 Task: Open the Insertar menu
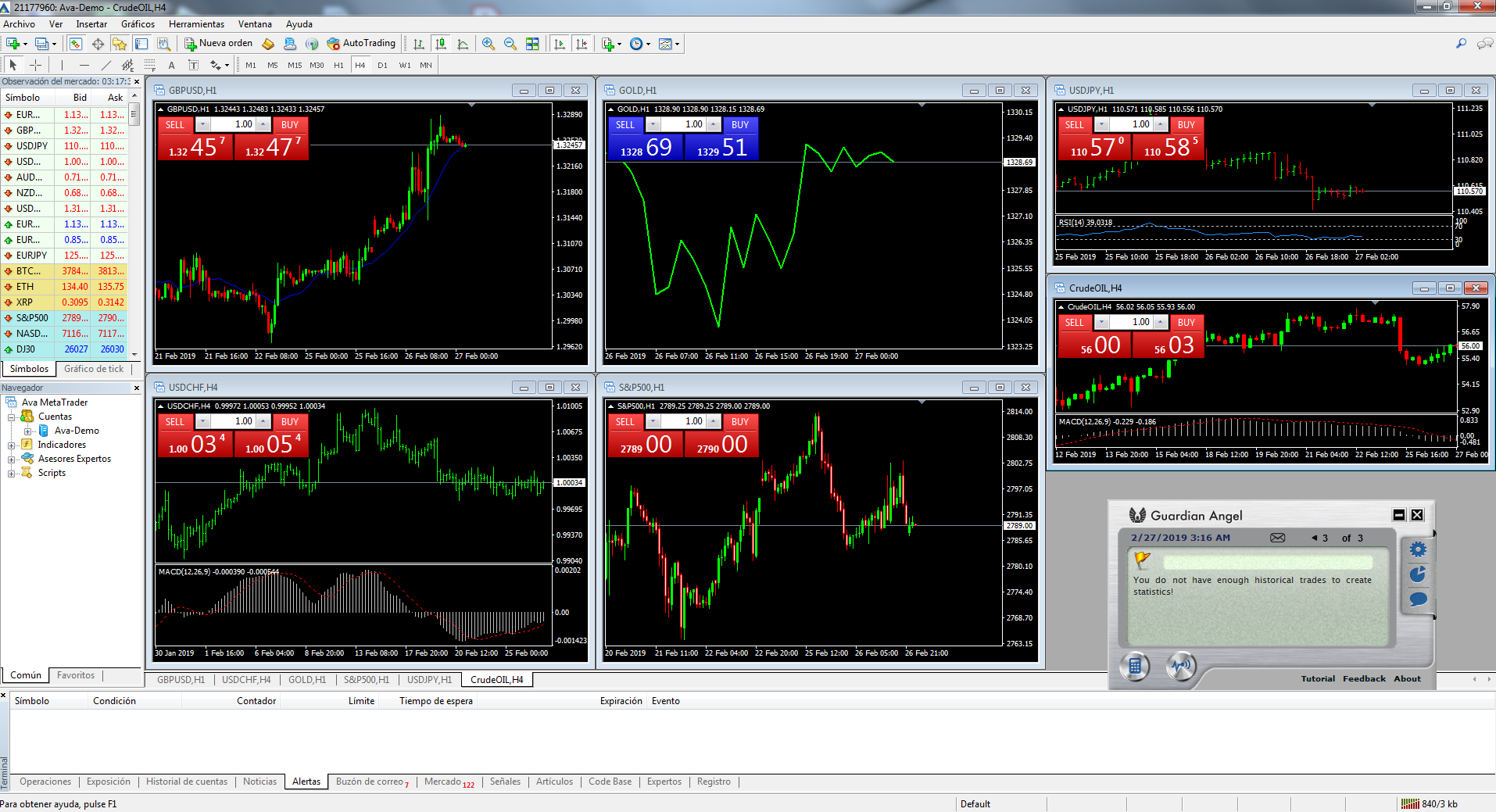[91, 24]
